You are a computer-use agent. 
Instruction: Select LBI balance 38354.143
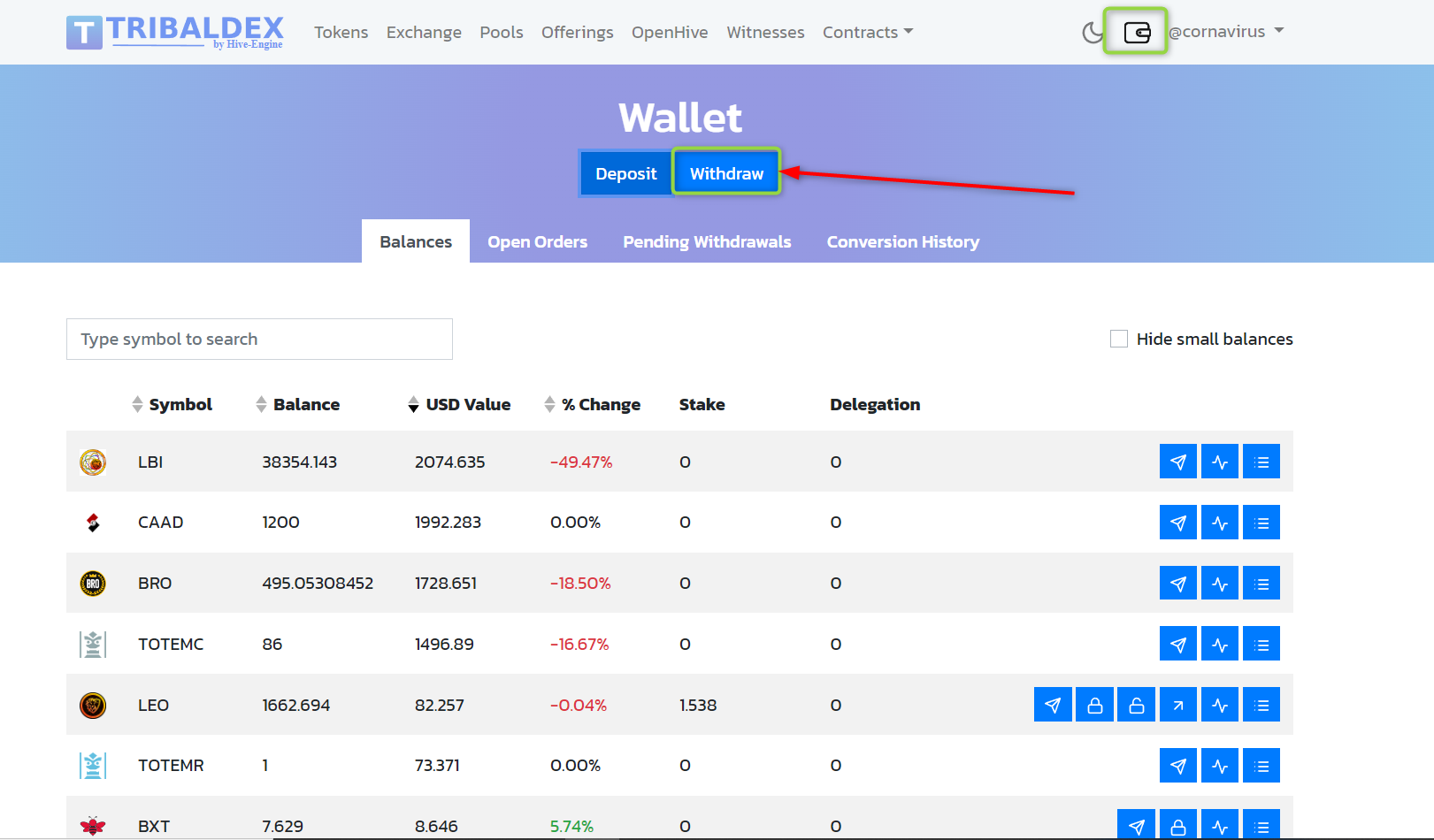click(299, 462)
